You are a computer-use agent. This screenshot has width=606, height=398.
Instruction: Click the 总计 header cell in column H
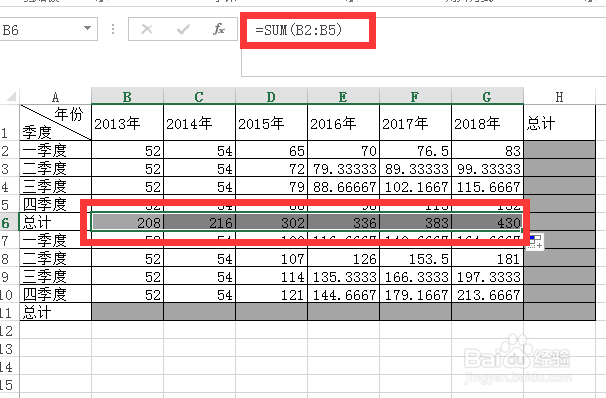point(559,122)
